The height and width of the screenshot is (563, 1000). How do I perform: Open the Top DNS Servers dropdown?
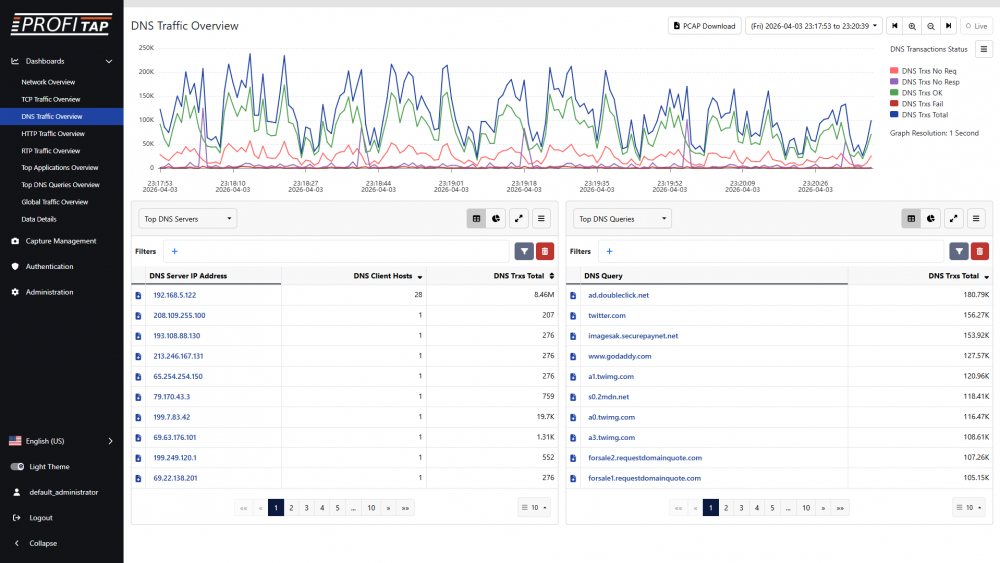click(188, 218)
